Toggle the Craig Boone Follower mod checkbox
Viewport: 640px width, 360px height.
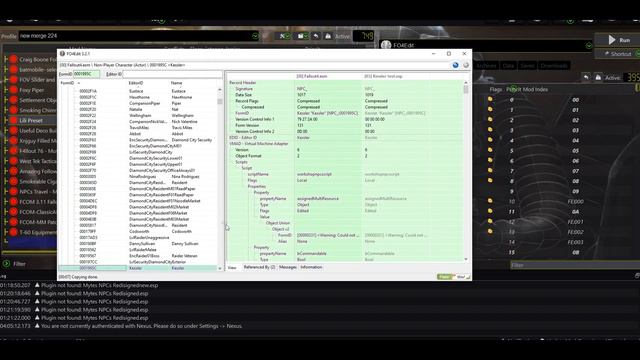(x=13, y=60)
